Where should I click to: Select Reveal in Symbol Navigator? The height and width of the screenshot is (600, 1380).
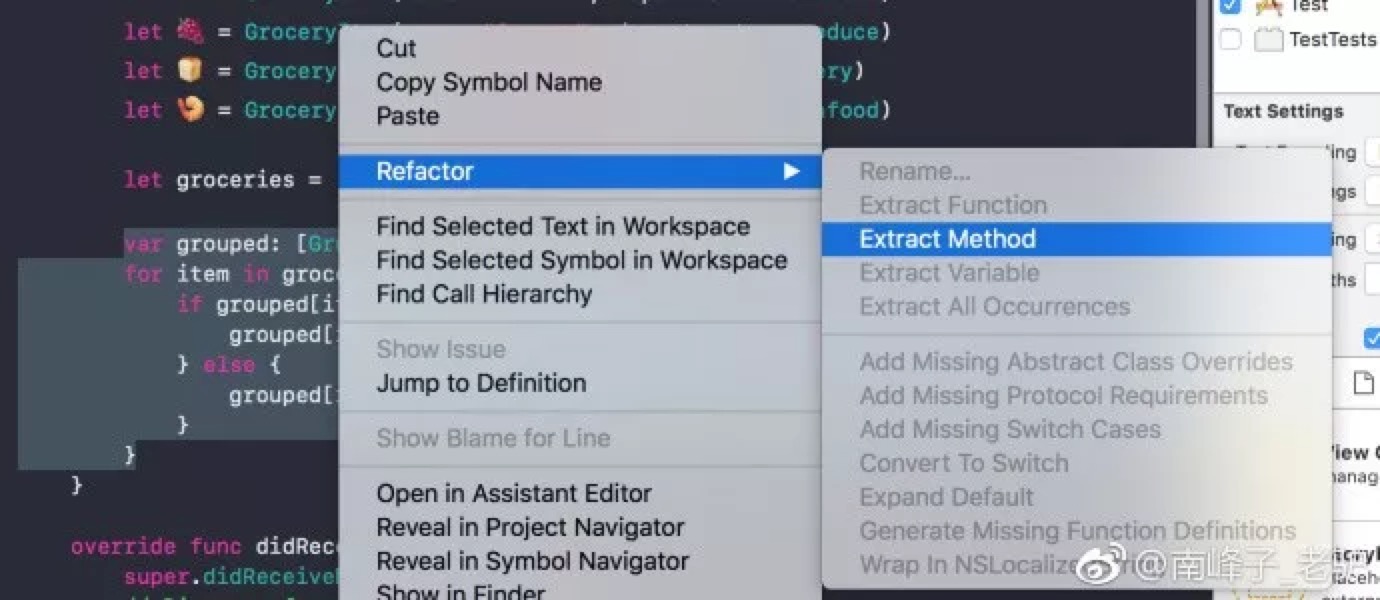tap(532, 562)
